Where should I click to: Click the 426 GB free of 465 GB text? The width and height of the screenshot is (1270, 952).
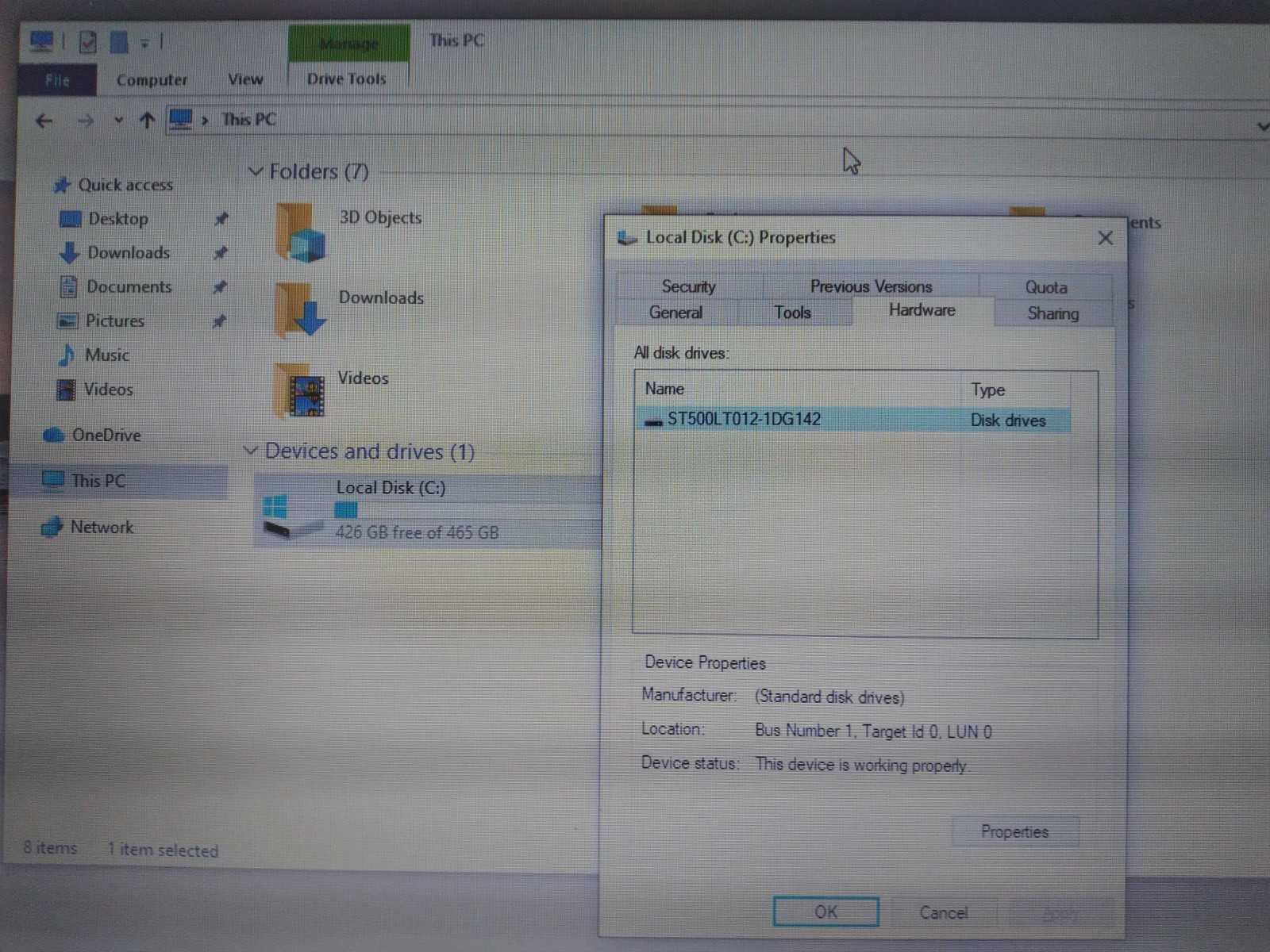pyautogui.click(x=417, y=532)
